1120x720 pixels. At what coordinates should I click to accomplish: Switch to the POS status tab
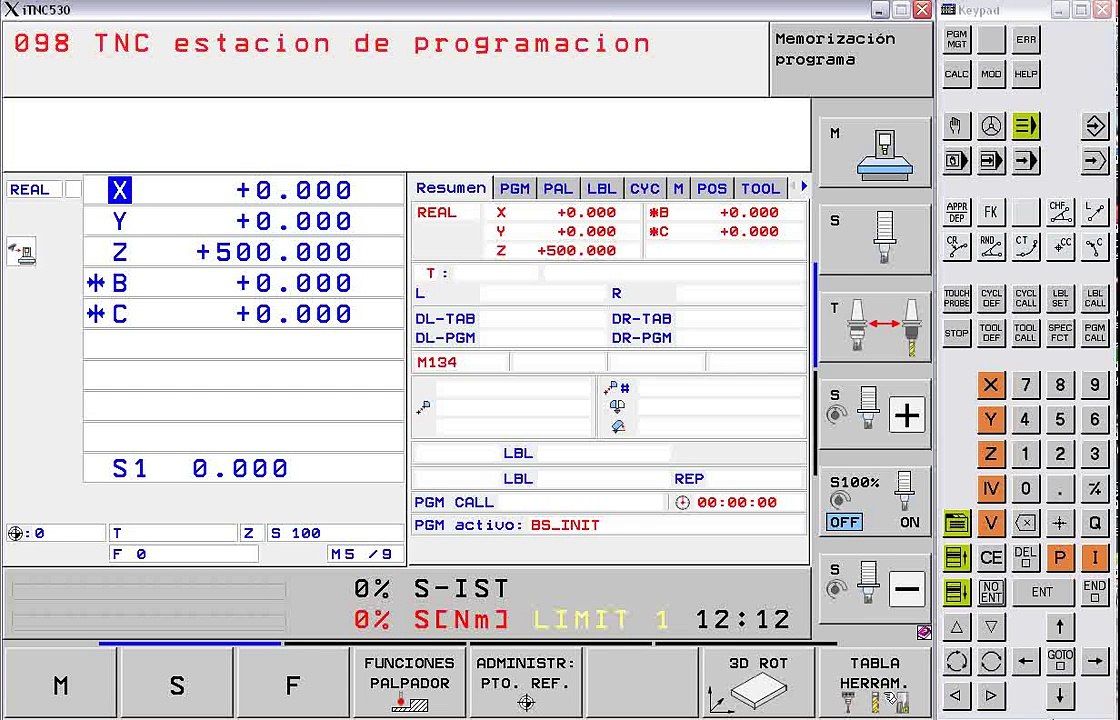pyautogui.click(x=711, y=189)
